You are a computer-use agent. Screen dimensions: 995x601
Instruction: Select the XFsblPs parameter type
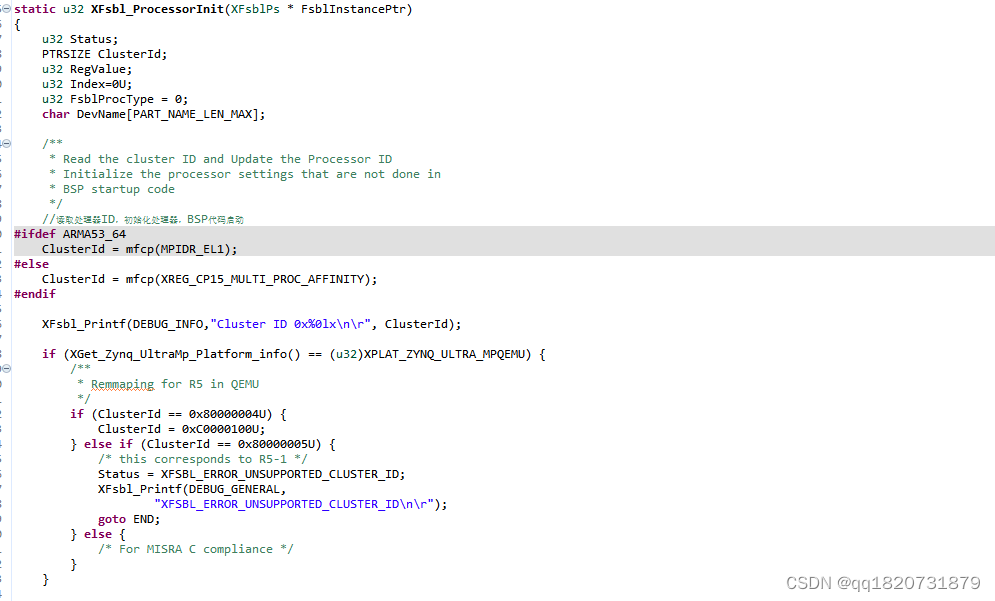pos(255,10)
